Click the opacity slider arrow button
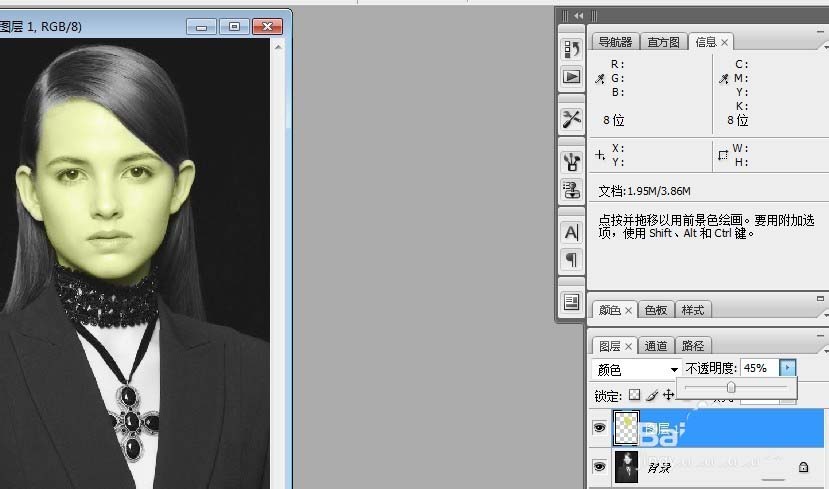The image size is (829, 489). (787, 368)
